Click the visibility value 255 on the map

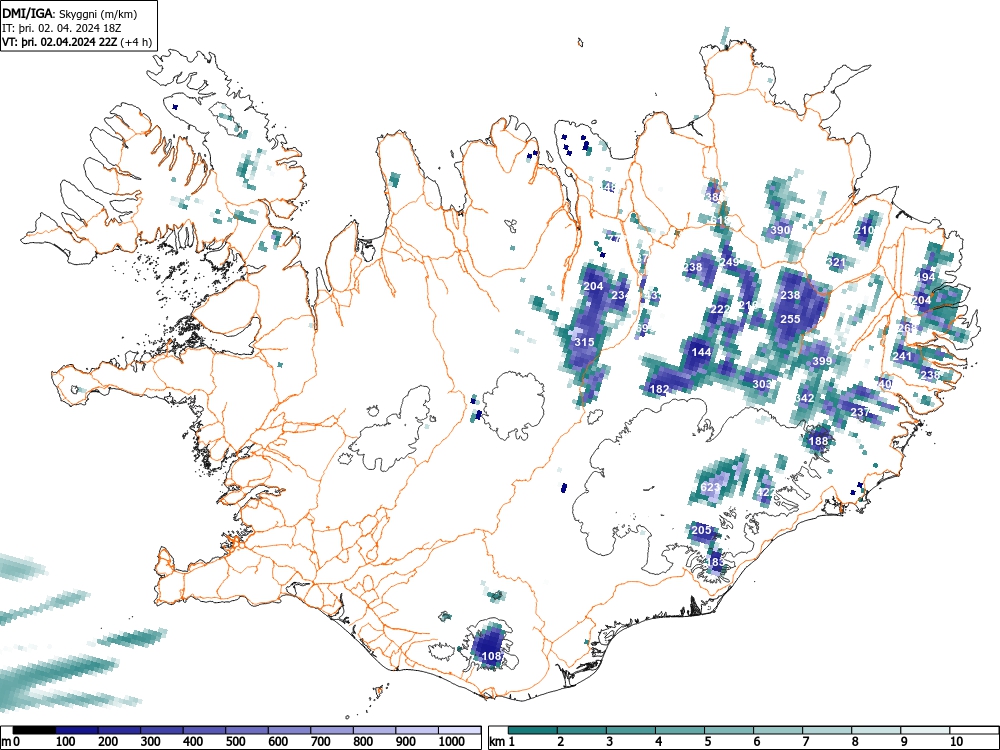tap(790, 319)
